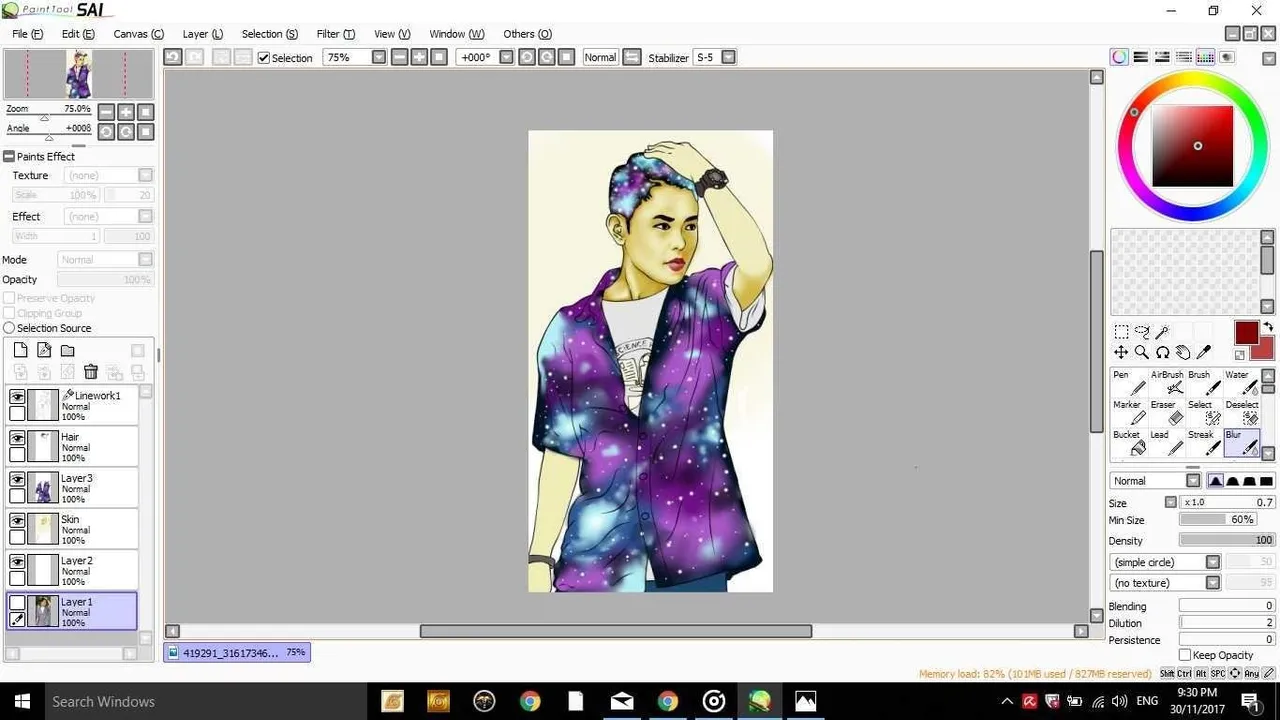The height and width of the screenshot is (720, 1280).
Task: Open the Texture dropdown in Paints Effect
Action: tap(145, 175)
